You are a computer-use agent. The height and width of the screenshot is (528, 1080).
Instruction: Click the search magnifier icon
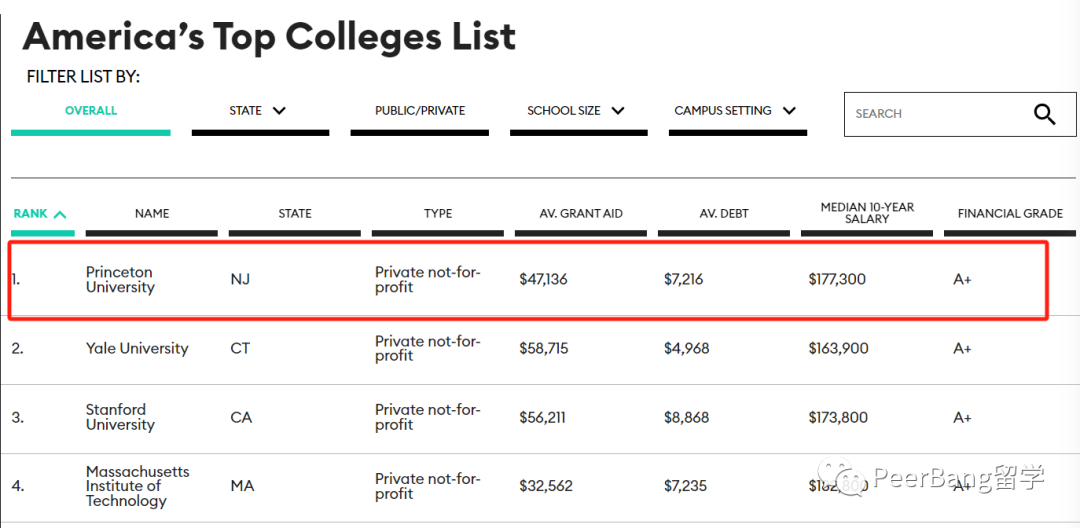tap(1044, 114)
